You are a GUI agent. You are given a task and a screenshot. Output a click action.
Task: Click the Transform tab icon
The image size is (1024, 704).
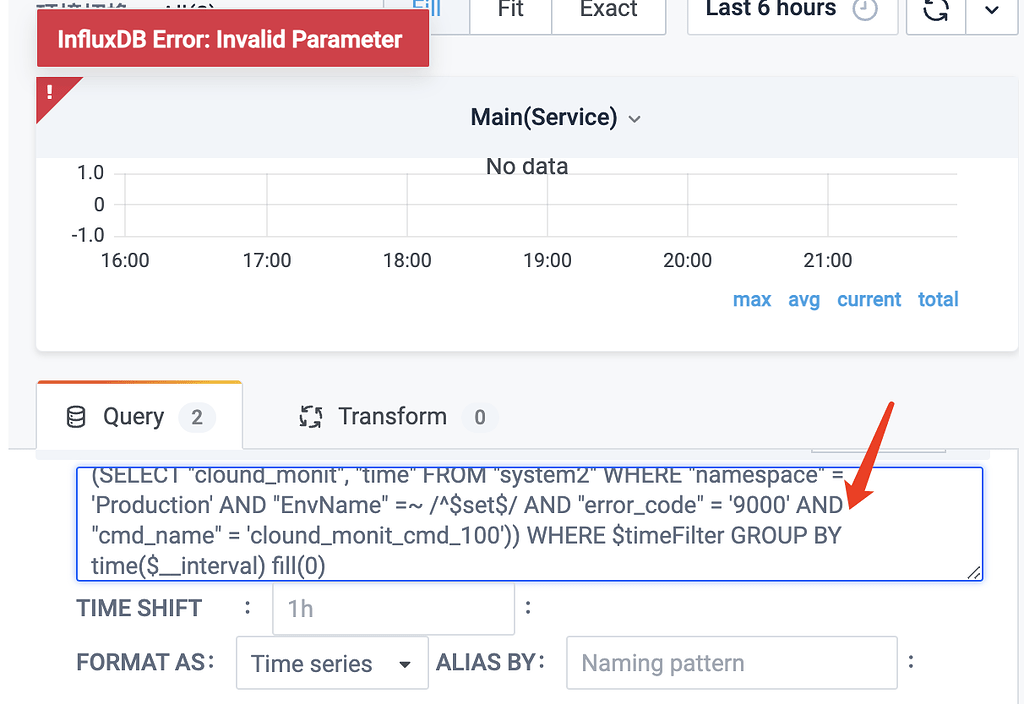[311, 416]
